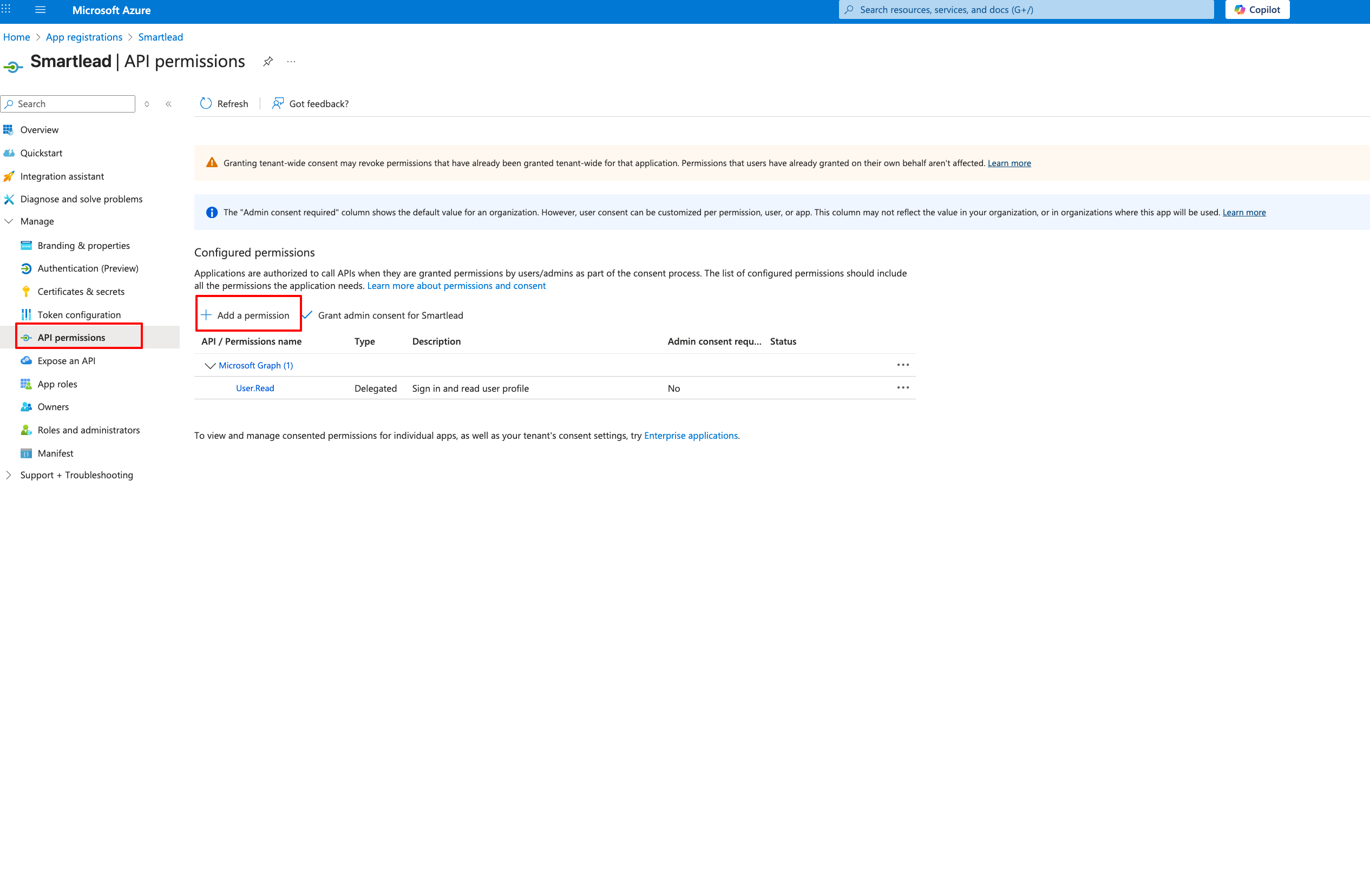Click the Manifest icon

pos(26,453)
